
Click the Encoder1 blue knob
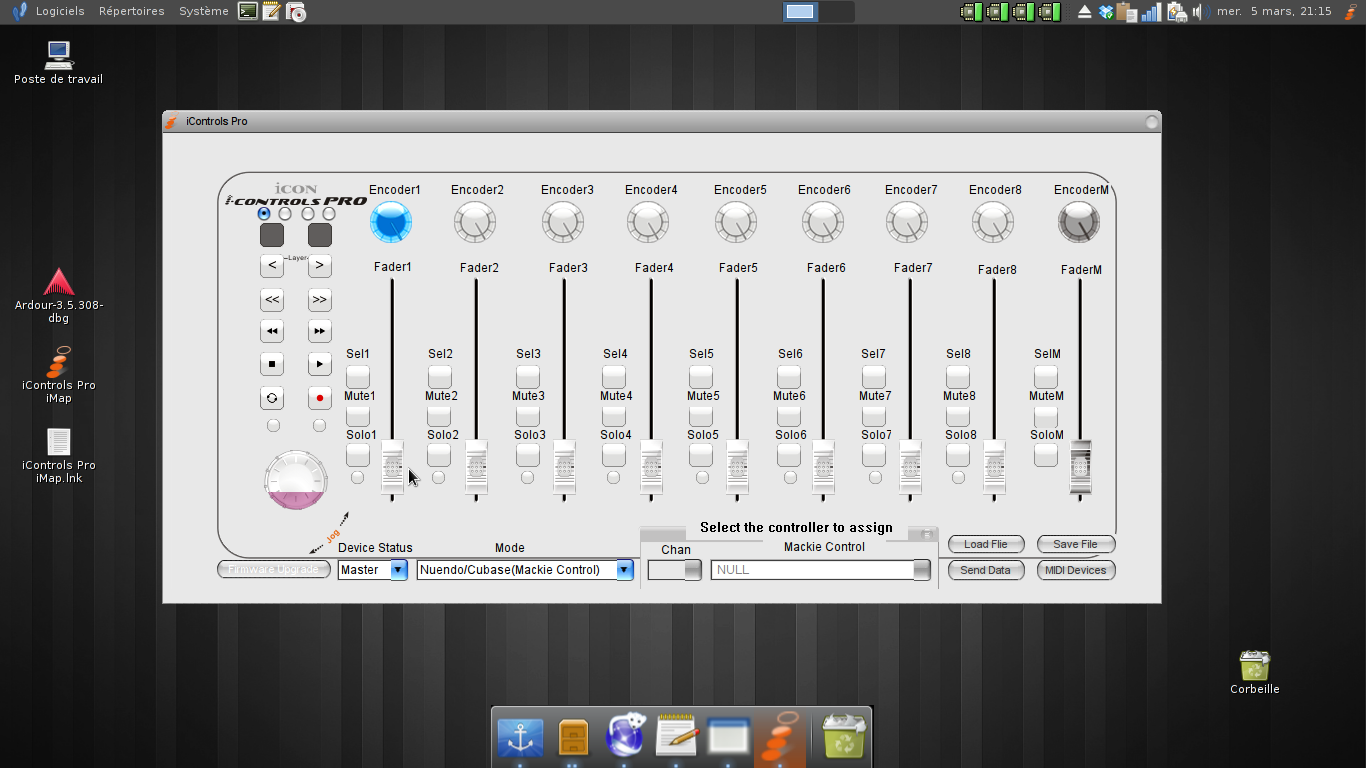[390, 222]
